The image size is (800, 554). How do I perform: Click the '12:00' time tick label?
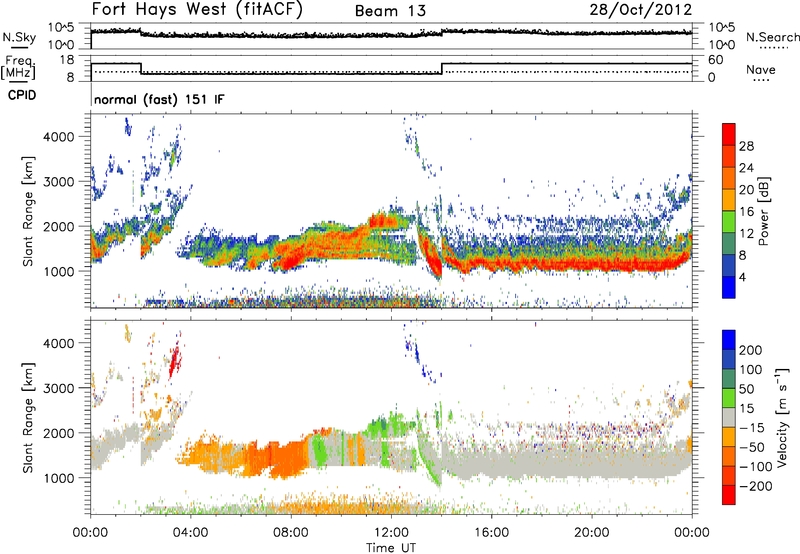pos(391,533)
